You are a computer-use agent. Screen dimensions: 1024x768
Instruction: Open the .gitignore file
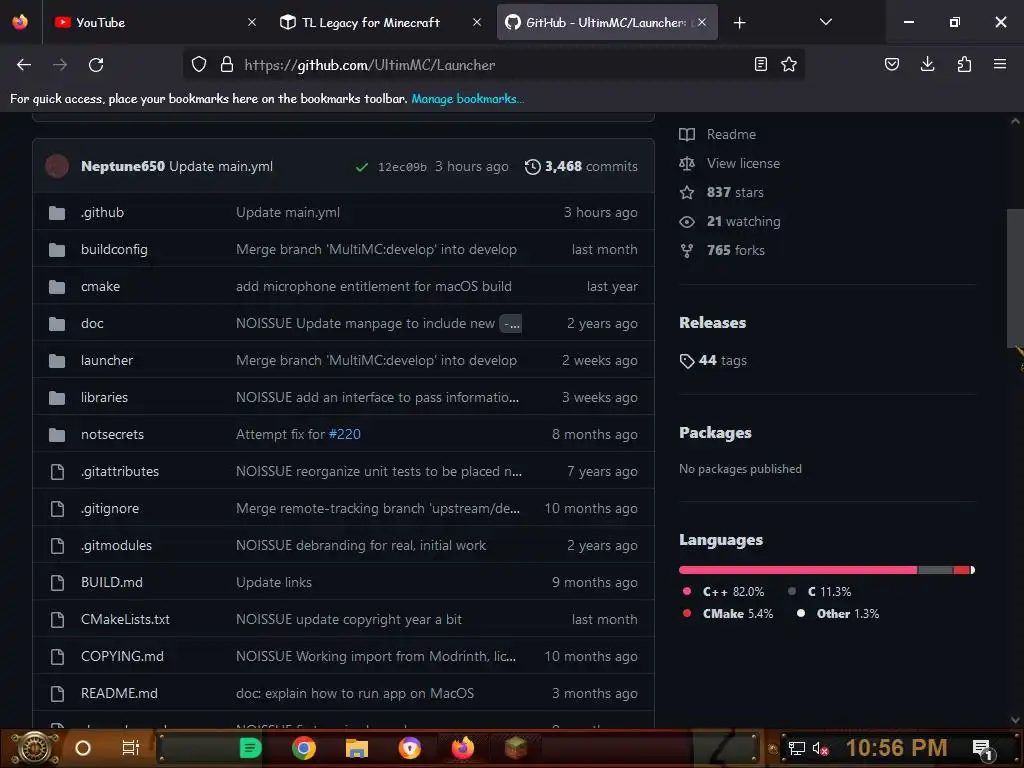tap(110, 508)
